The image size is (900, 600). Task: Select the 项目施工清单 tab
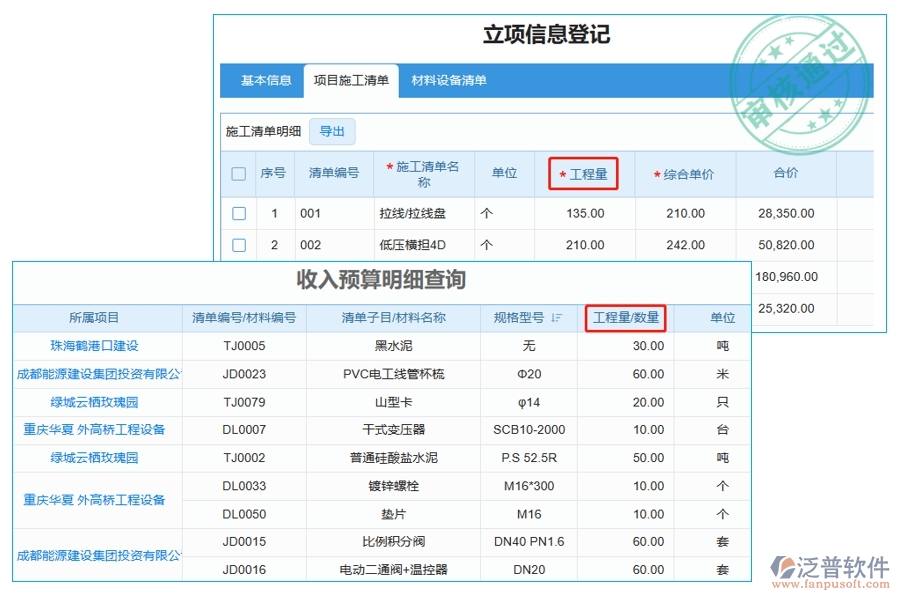353,83
